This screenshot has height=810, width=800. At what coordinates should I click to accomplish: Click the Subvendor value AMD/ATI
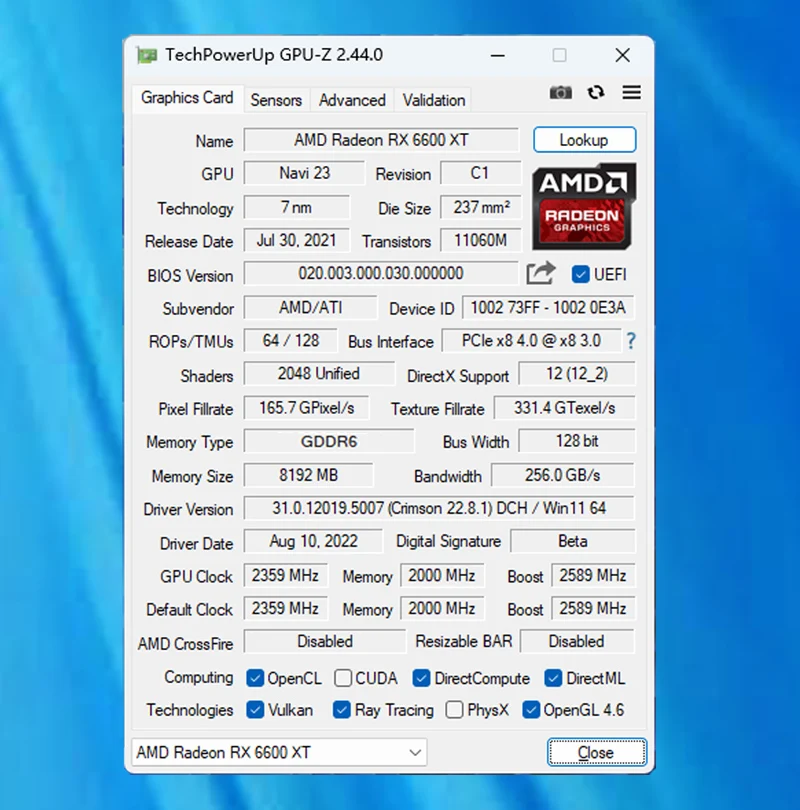click(x=310, y=308)
